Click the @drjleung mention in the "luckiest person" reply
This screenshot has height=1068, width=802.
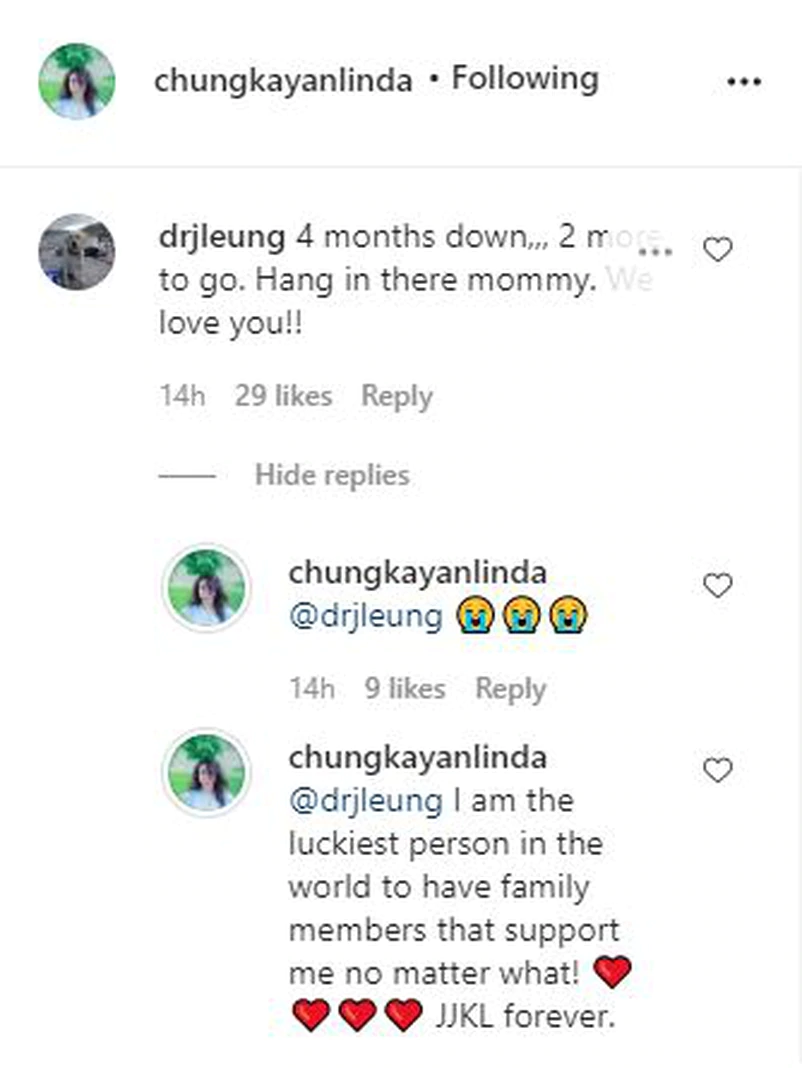point(365,801)
